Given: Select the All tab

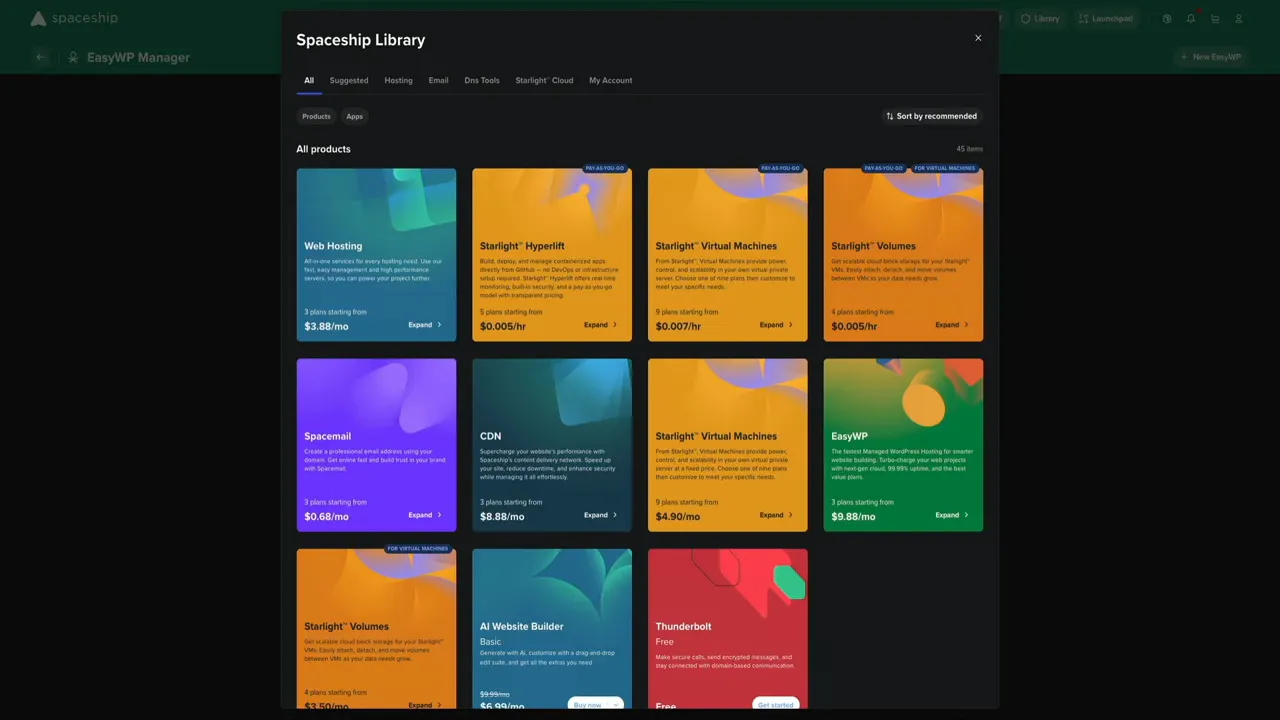Looking at the screenshot, I should point(309,80).
